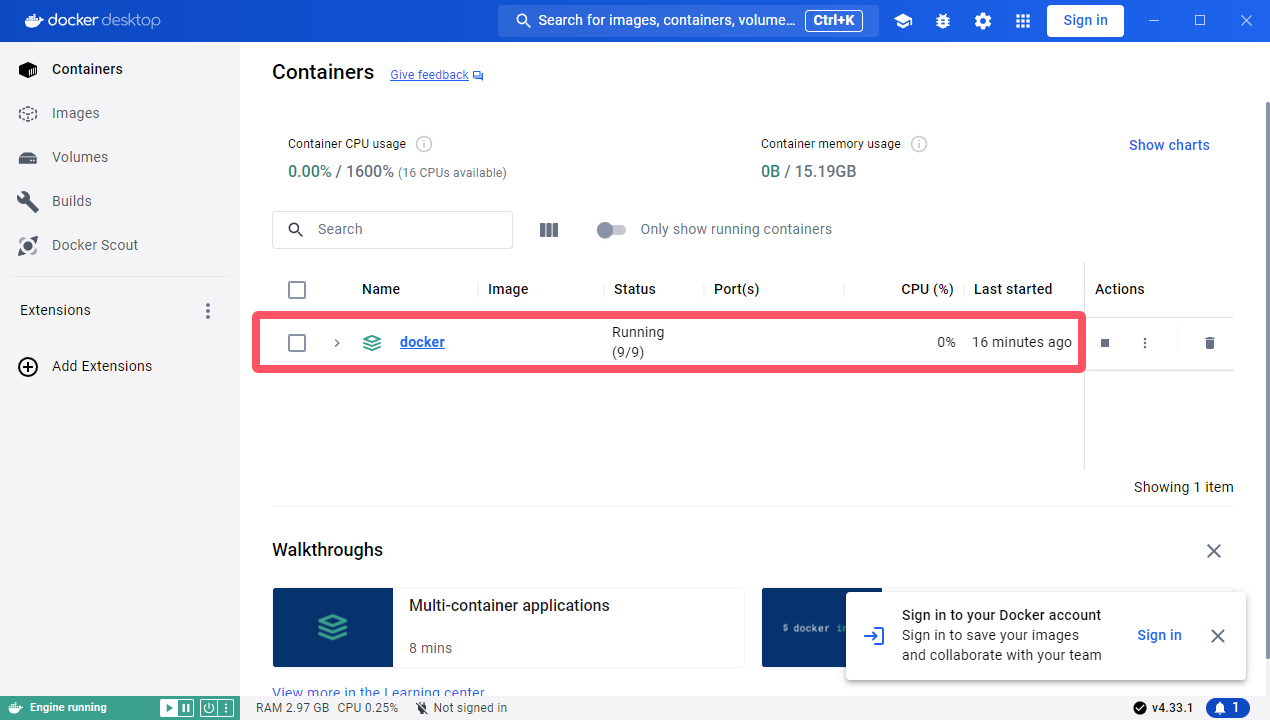Click View more in the Learning center

click(378, 692)
